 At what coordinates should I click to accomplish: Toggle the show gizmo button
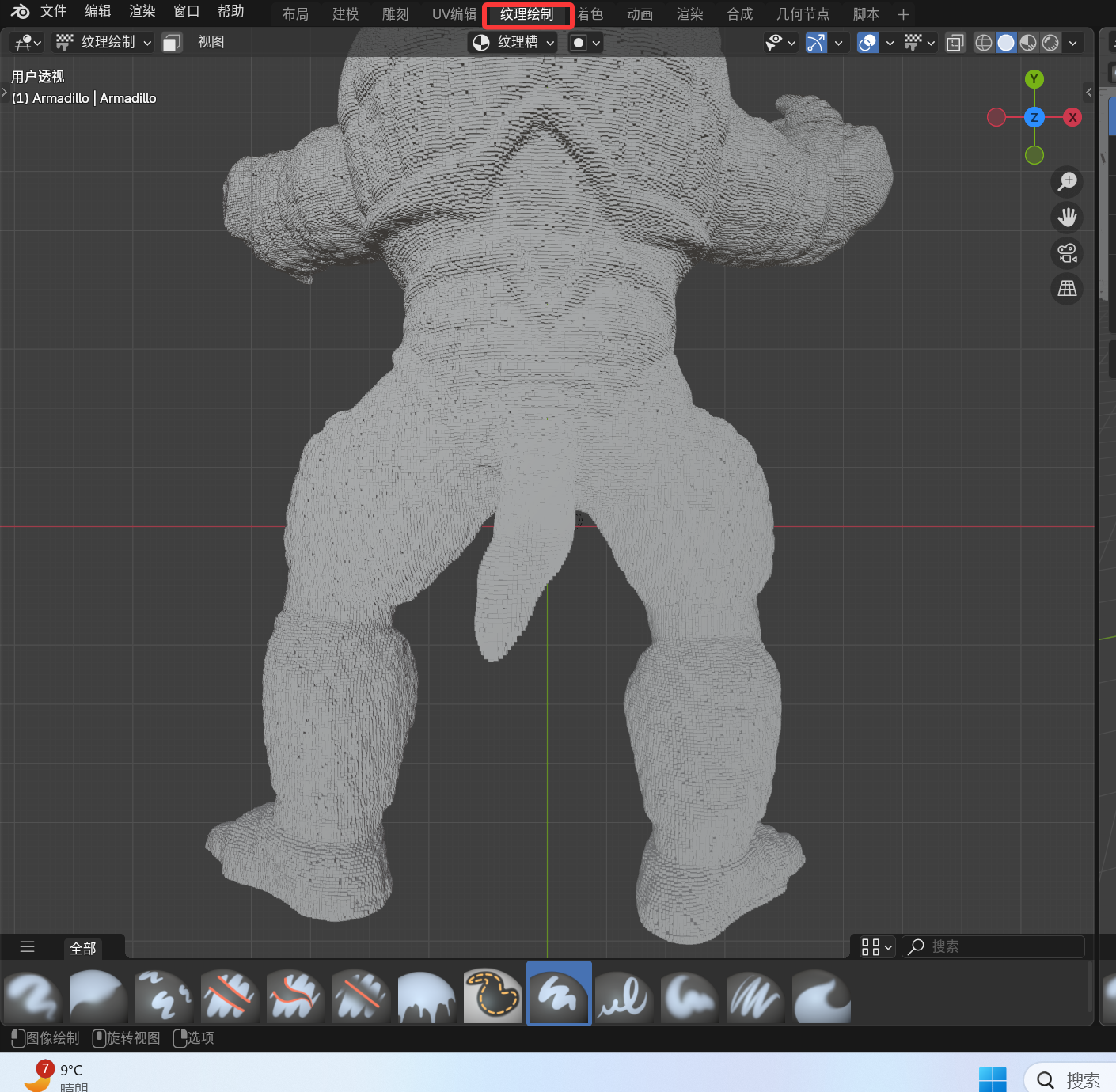816,43
